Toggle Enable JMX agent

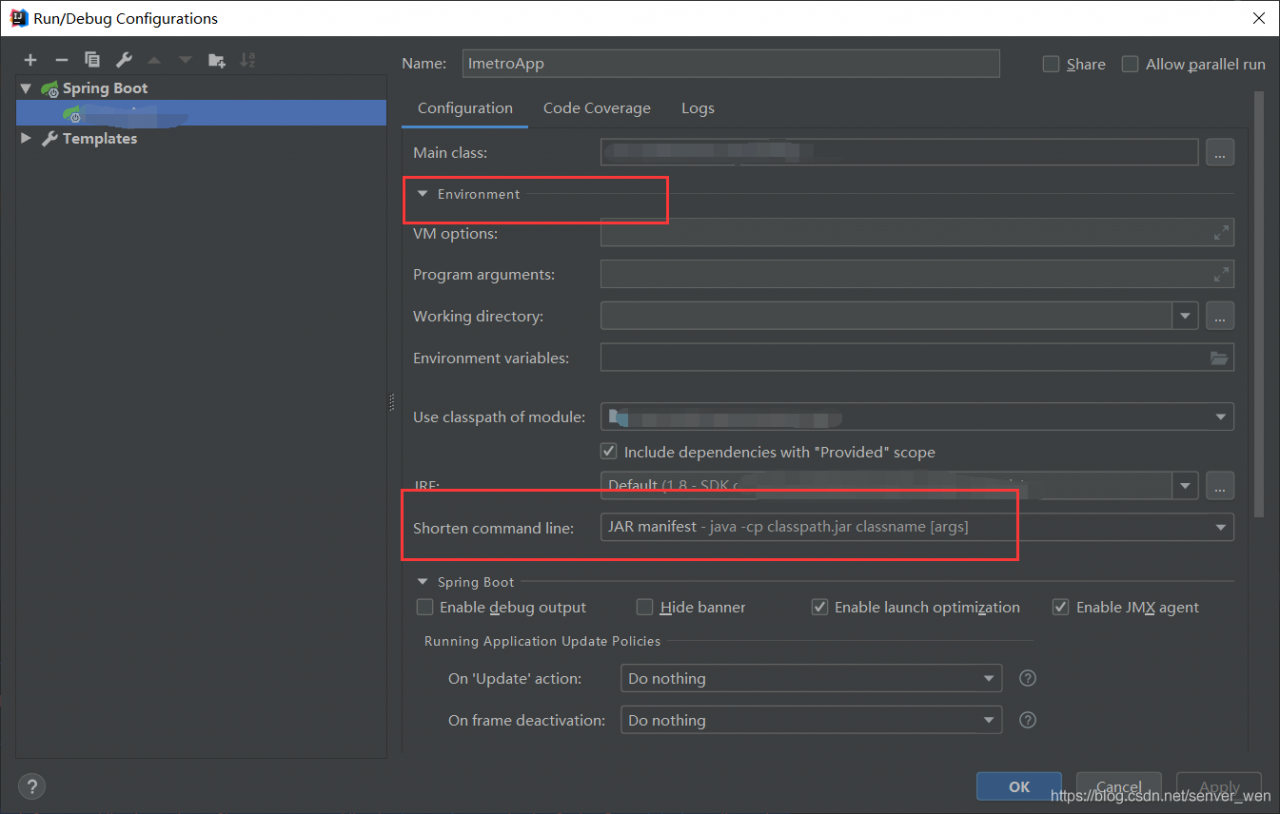click(1061, 607)
